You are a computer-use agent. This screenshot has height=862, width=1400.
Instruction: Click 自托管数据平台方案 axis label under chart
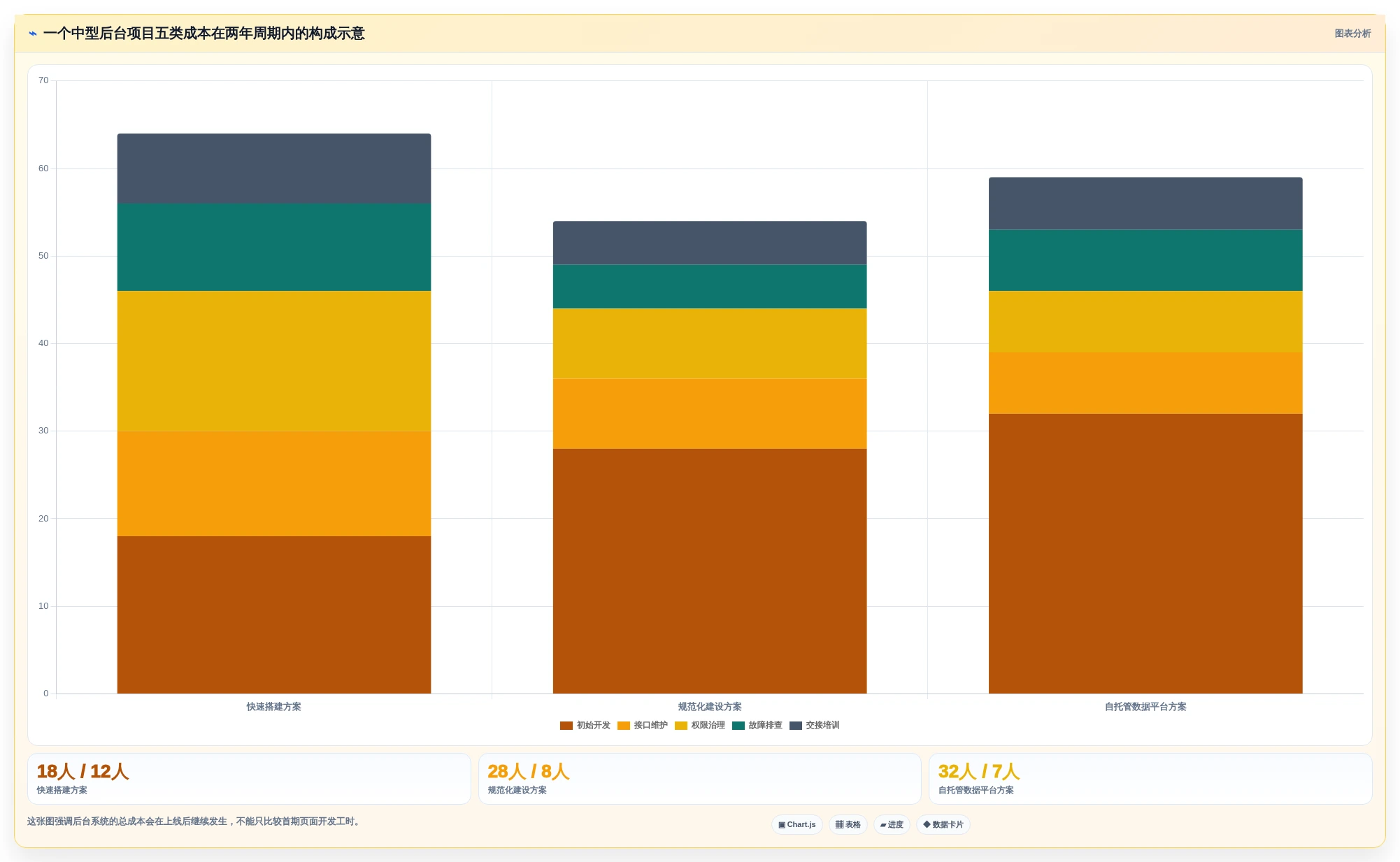[x=1145, y=707]
